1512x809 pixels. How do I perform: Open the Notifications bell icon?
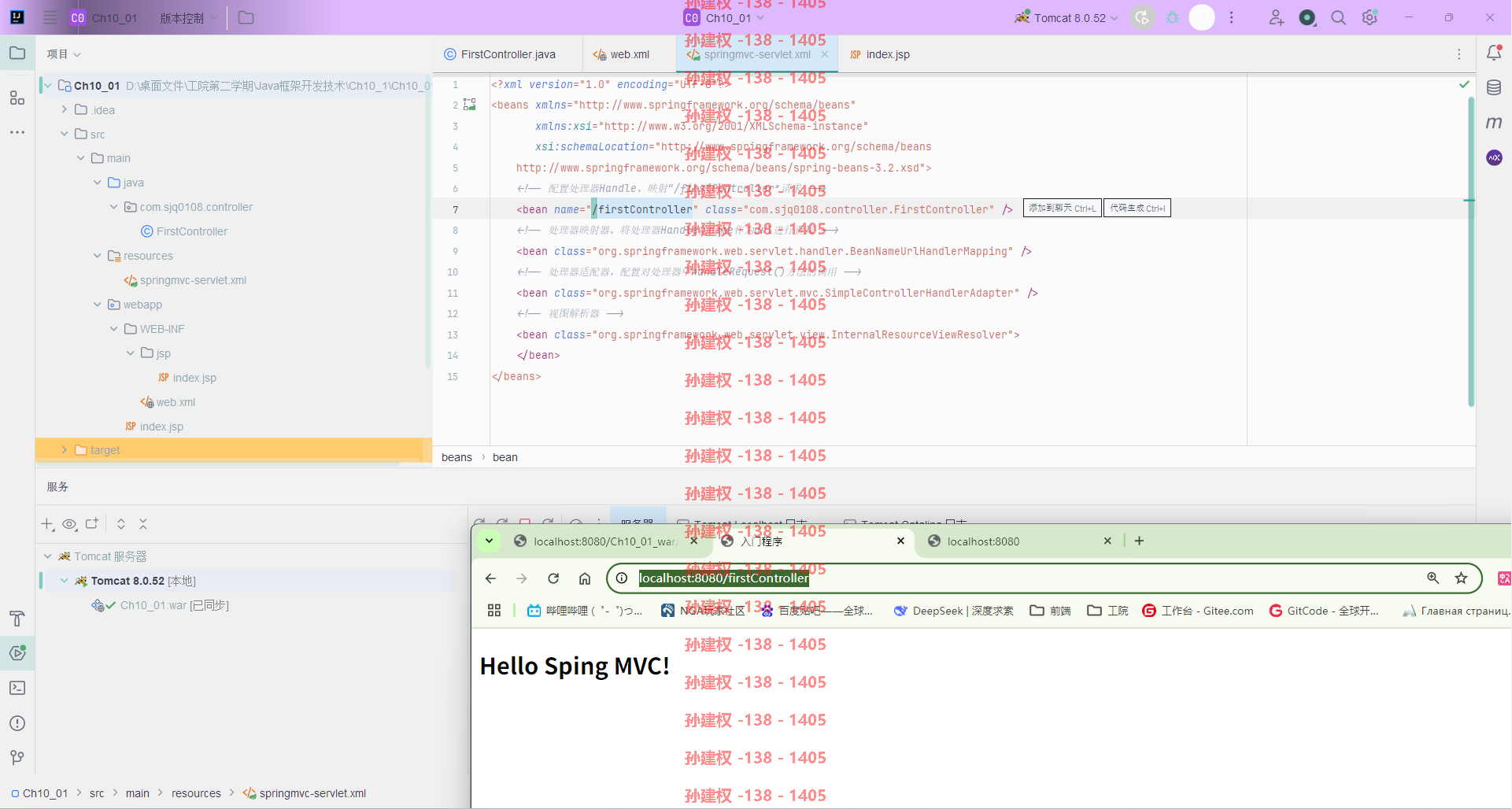click(x=1494, y=53)
